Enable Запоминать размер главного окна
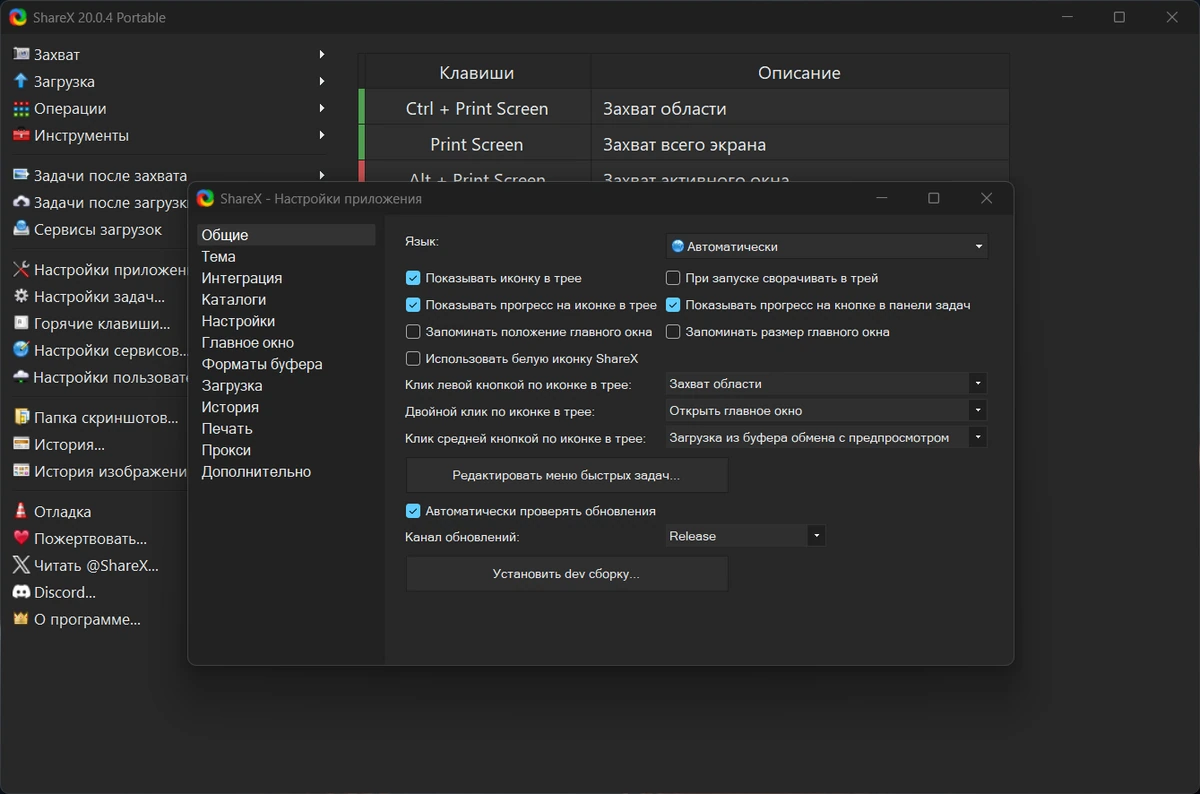Image resolution: width=1200 pixels, height=794 pixels. point(673,332)
